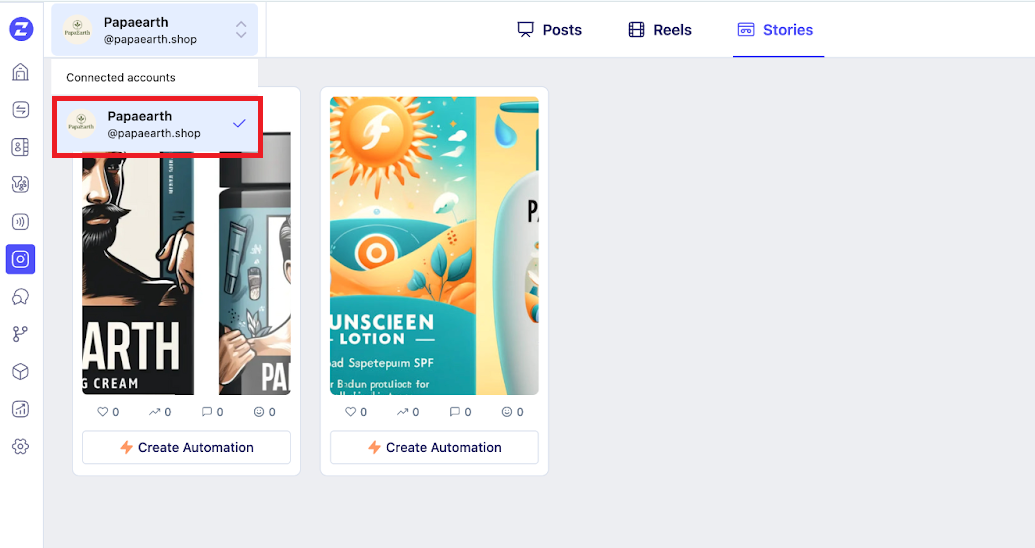Open the funnel segments icon in the sidebar
Screen dimensions: 1035x548
[20, 184]
